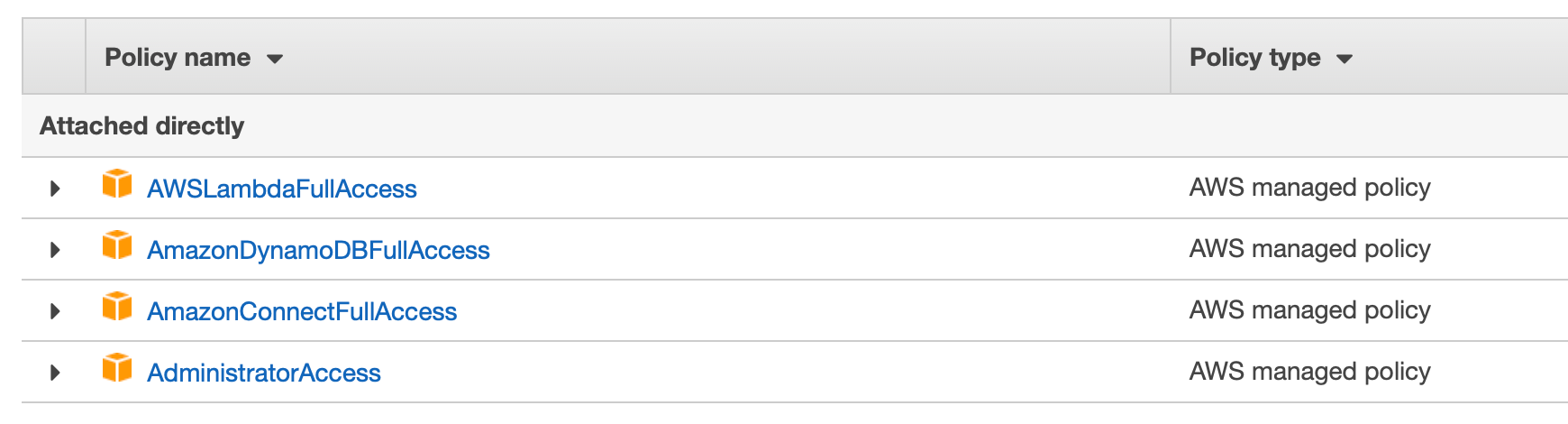Image resolution: width=1568 pixels, height=424 pixels.
Task: Select the orange cube icon for AmazonConnectFullAccess
Action: point(117,306)
